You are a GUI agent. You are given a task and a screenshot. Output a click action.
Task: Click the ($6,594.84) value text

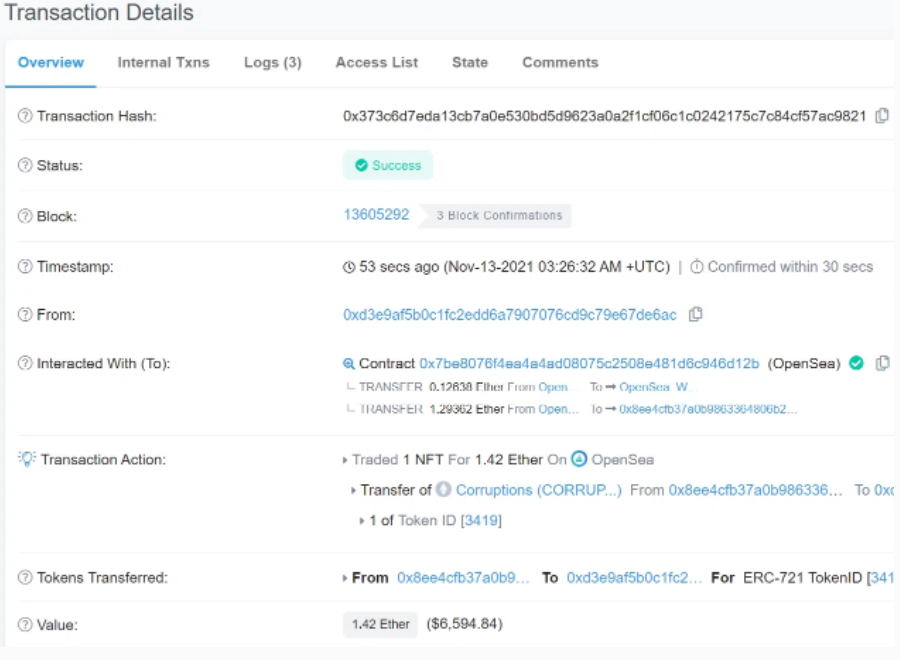point(464,624)
